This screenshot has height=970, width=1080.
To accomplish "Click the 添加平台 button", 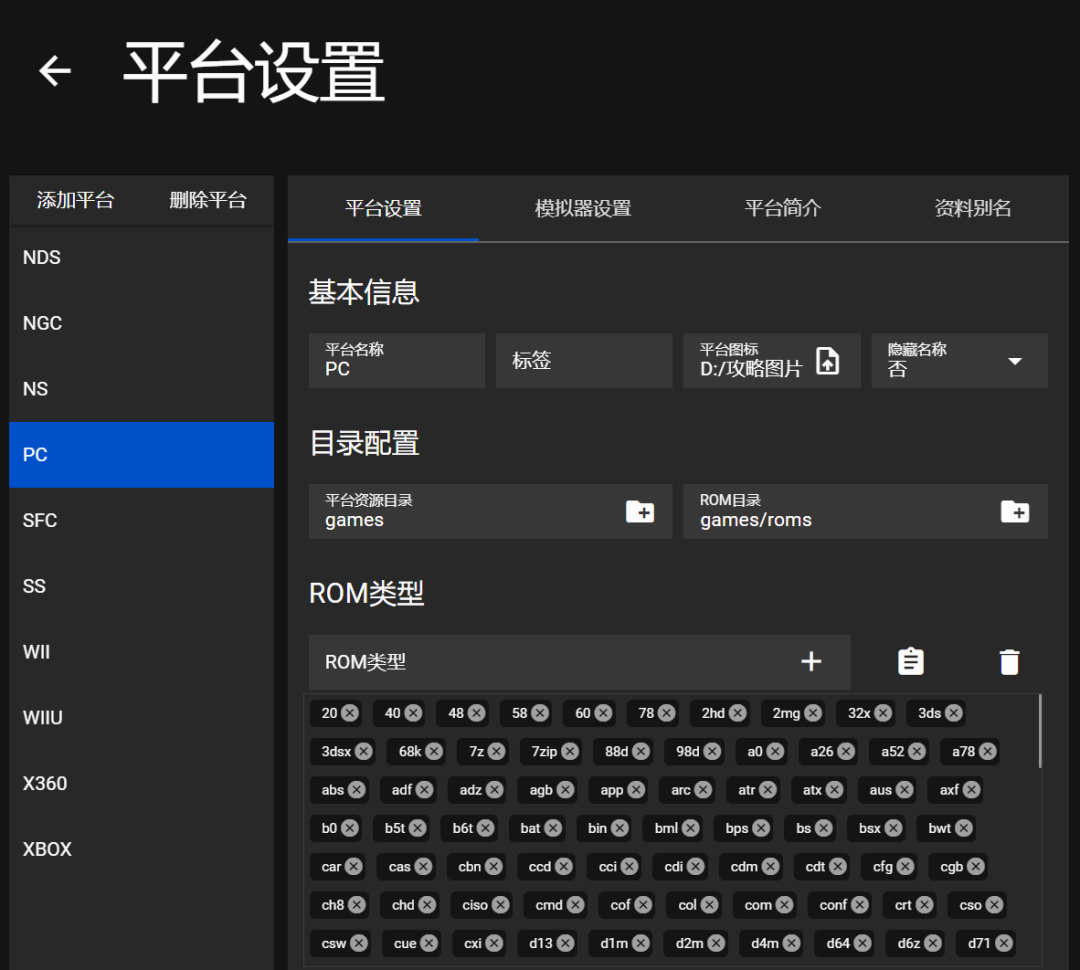I will pyautogui.click(x=75, y=200).
